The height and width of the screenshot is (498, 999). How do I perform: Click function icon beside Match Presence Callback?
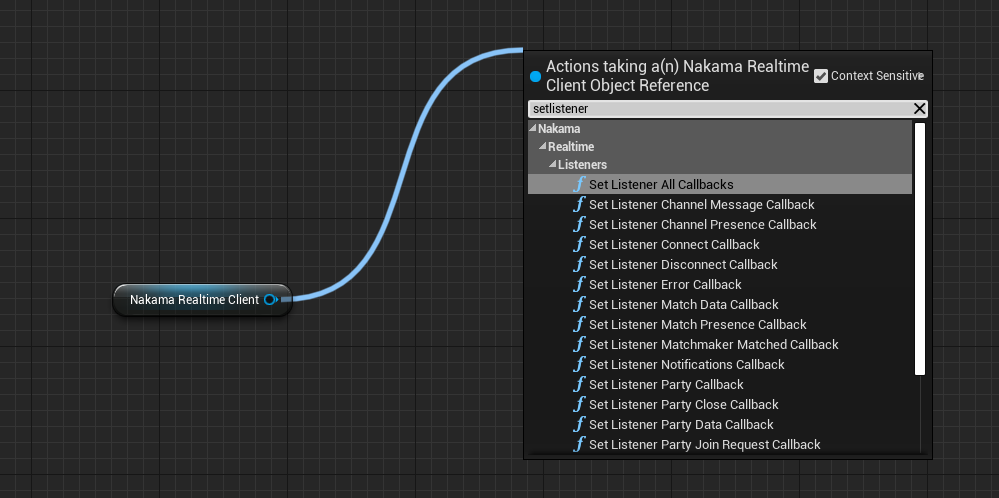(x=579, y=324)
